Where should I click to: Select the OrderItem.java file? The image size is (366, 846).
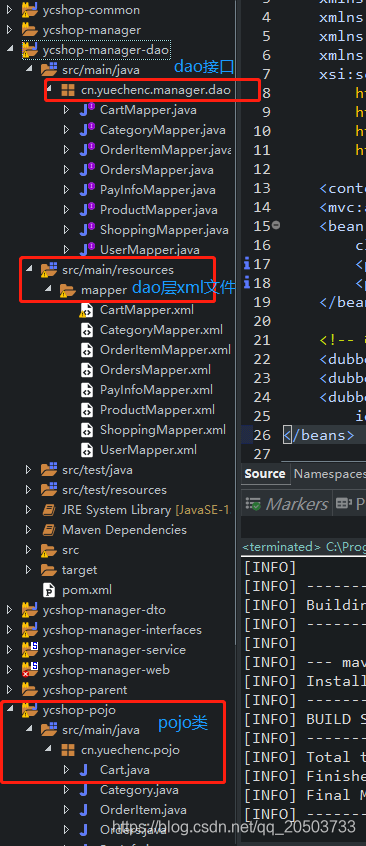(143, 810)
